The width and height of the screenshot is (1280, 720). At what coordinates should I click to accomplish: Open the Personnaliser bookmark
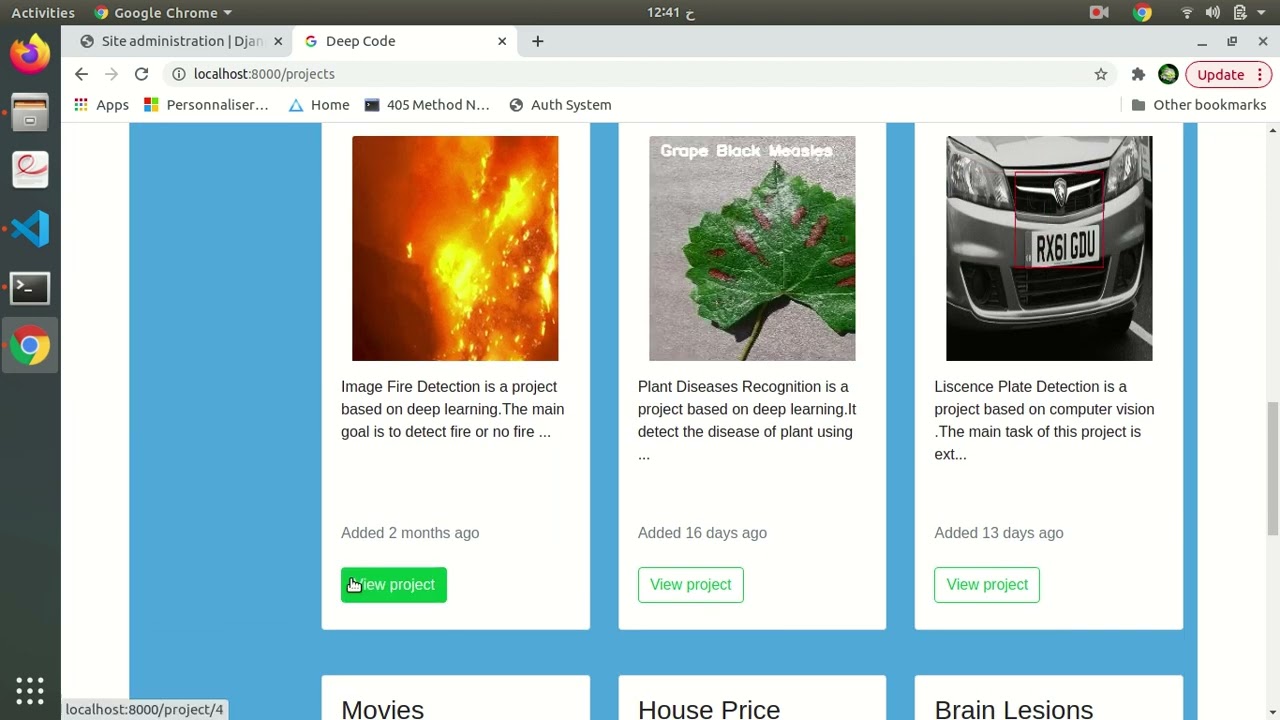206,105
